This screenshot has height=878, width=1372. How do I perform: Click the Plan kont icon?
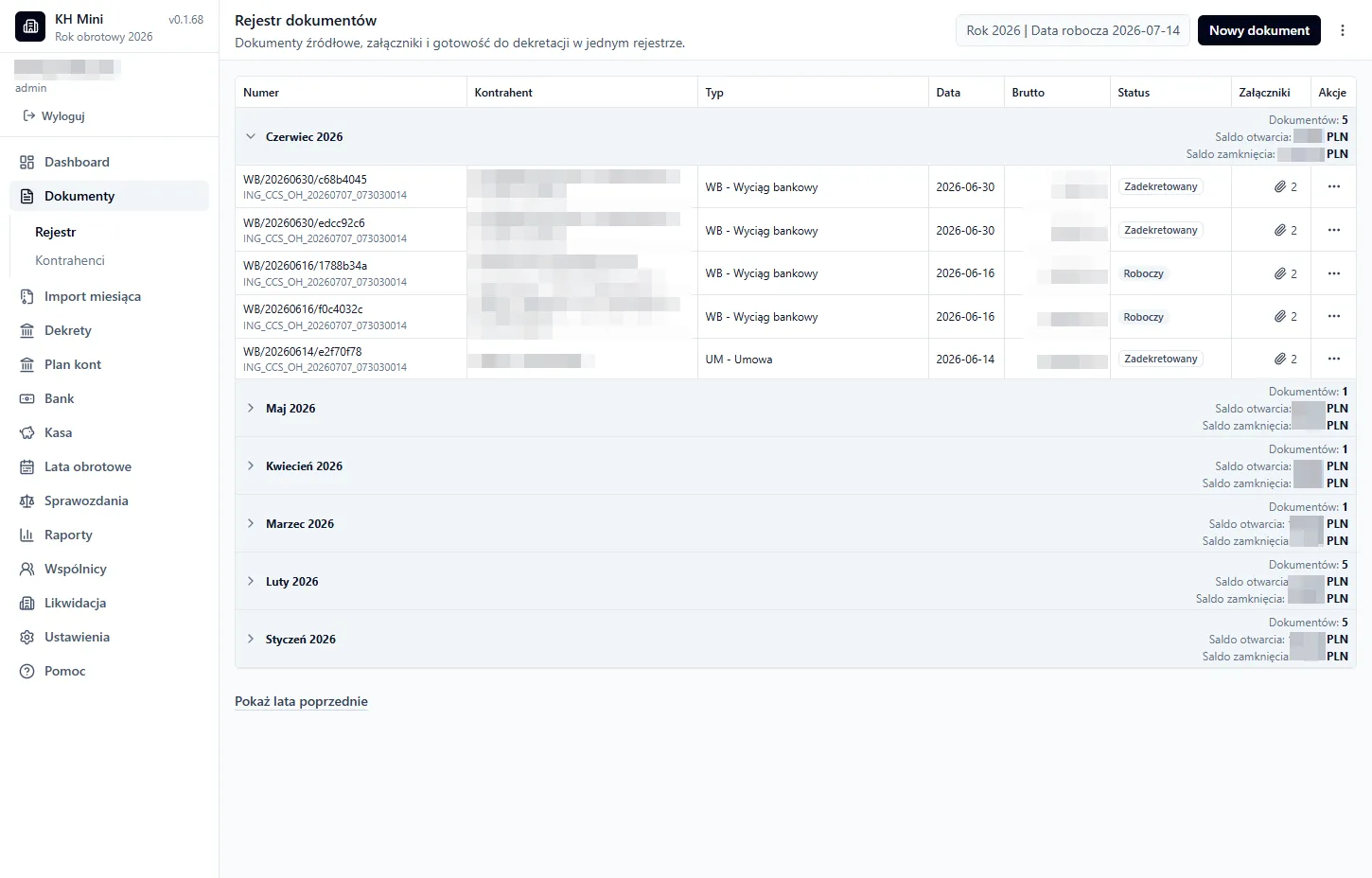pos(26,364)
